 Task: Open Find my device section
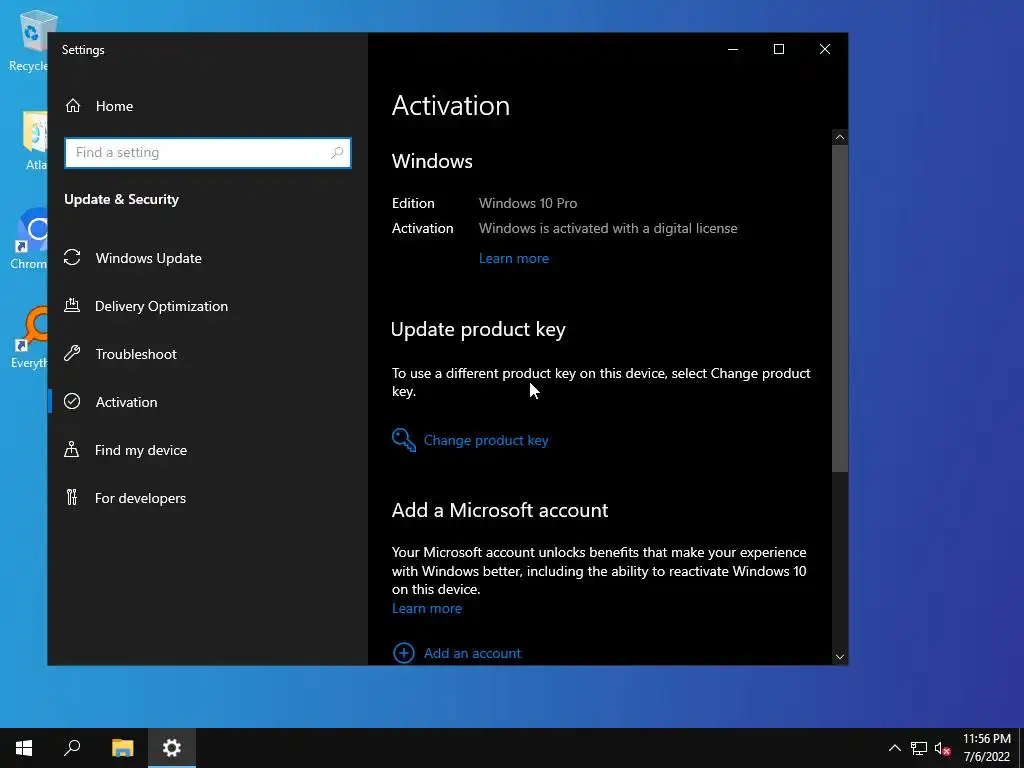[x=208, y=450]
